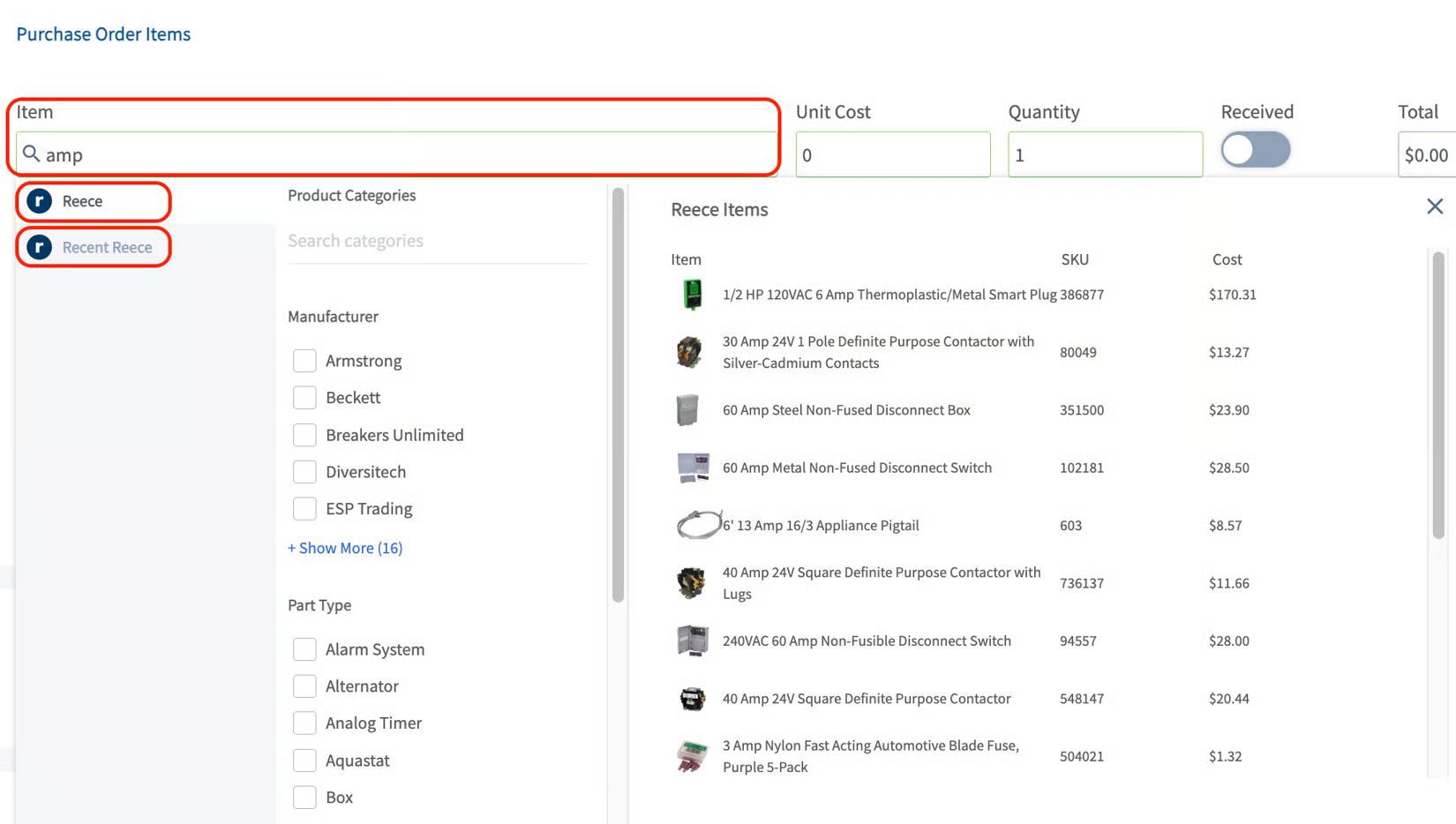This screenshot has height=824, width=1456.
Task: Click SKU 94557 cell
Action: (x=1078, y=640)
